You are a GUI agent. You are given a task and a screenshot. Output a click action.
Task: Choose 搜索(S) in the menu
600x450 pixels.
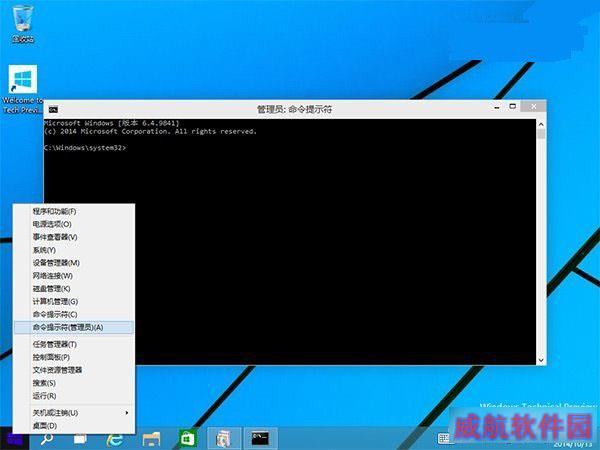(x=74, y=383)
